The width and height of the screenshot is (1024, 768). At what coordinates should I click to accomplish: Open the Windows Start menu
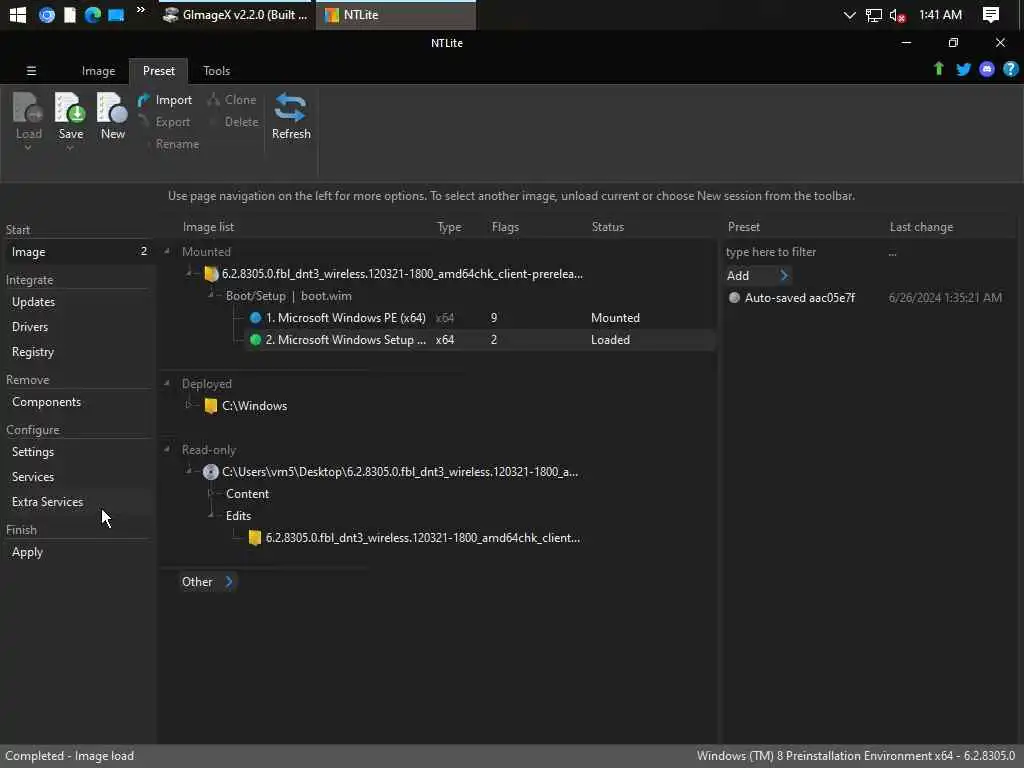tap(18, 14)
